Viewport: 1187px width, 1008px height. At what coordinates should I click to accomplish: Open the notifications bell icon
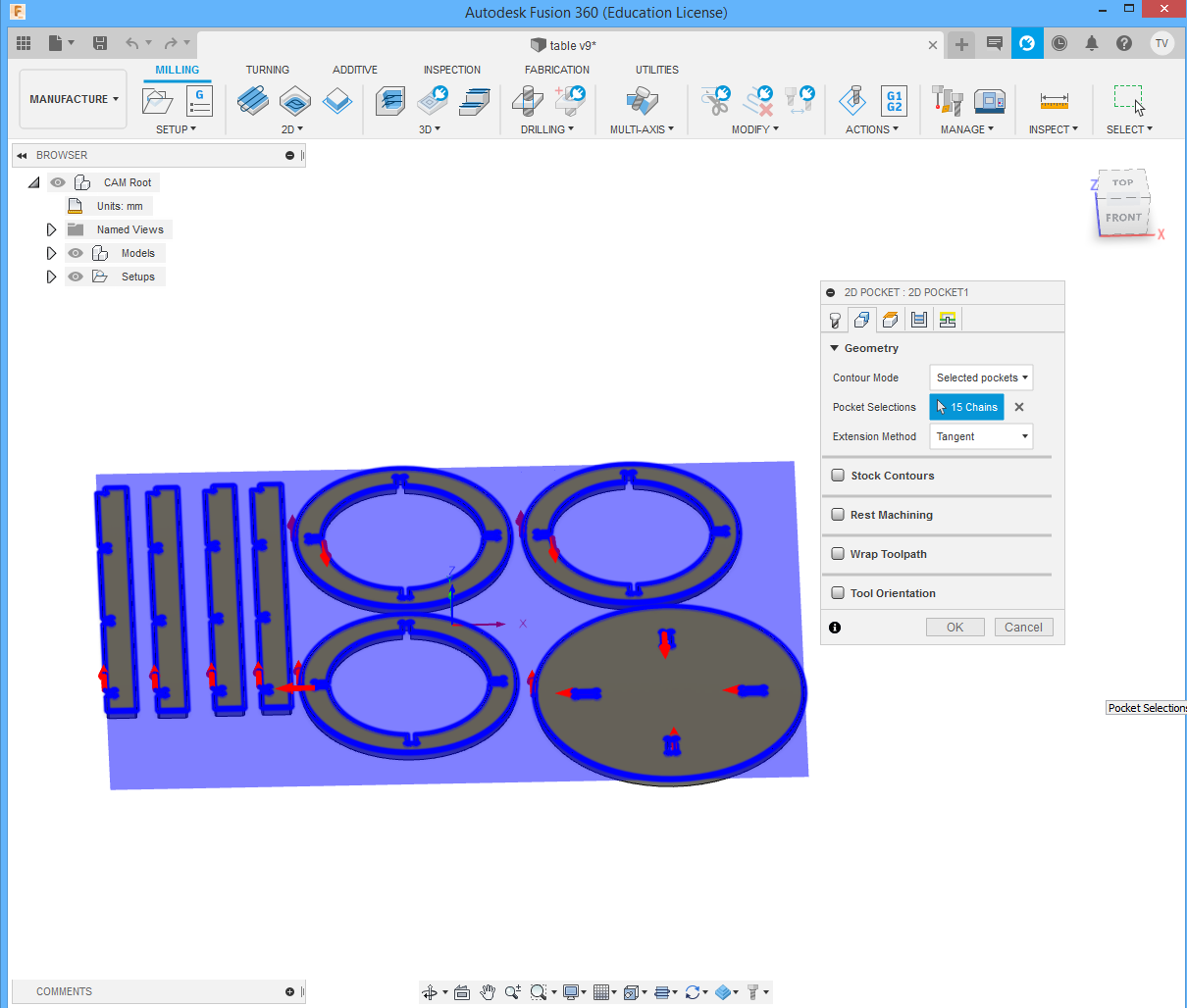[x=1092, y=43]
